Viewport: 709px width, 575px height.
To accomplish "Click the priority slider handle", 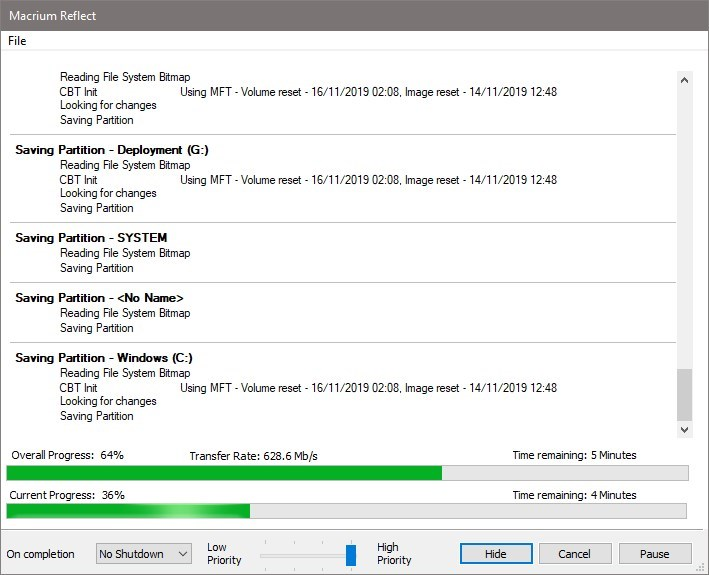I will pos(351,555).
